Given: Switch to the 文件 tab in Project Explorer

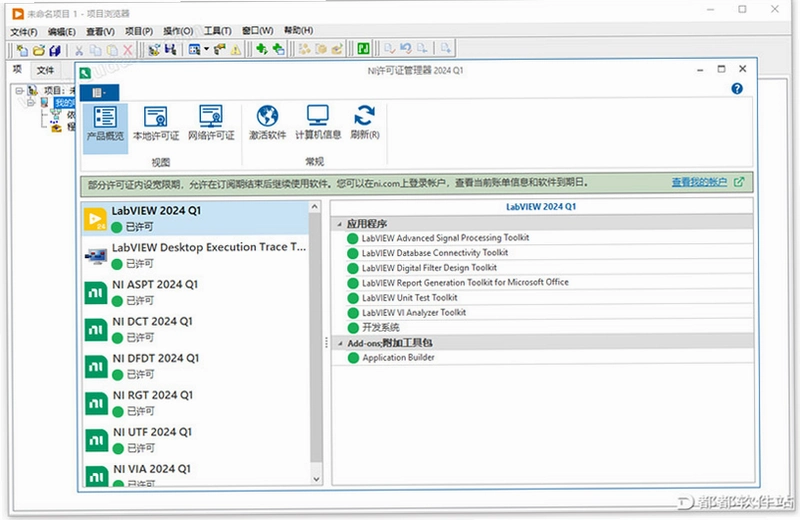Looking at the screenshot, I should [x=45, y=70].
